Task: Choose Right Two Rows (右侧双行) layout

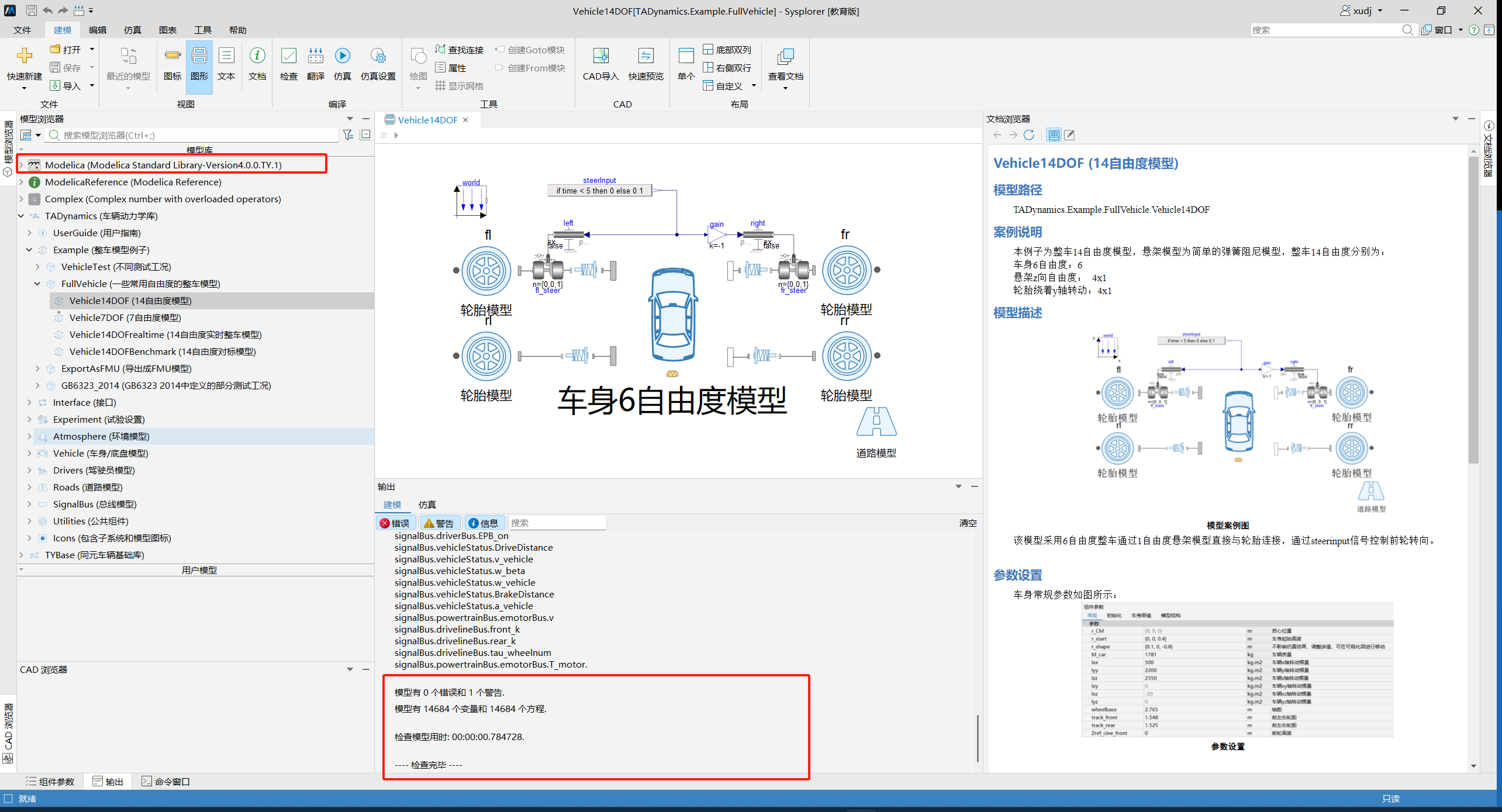Action: [727, 68]
